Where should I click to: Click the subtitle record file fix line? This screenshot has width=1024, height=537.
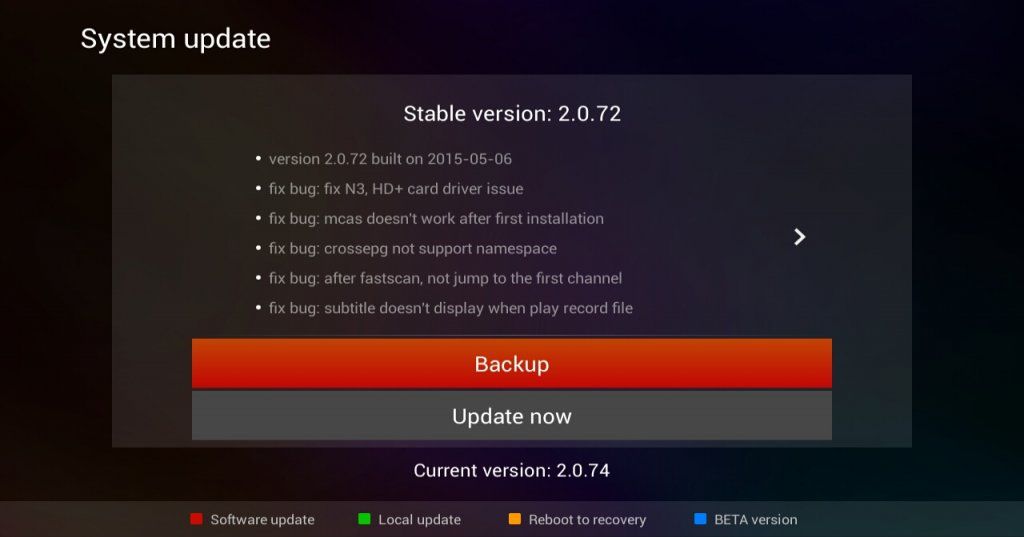tap(451, 308)
